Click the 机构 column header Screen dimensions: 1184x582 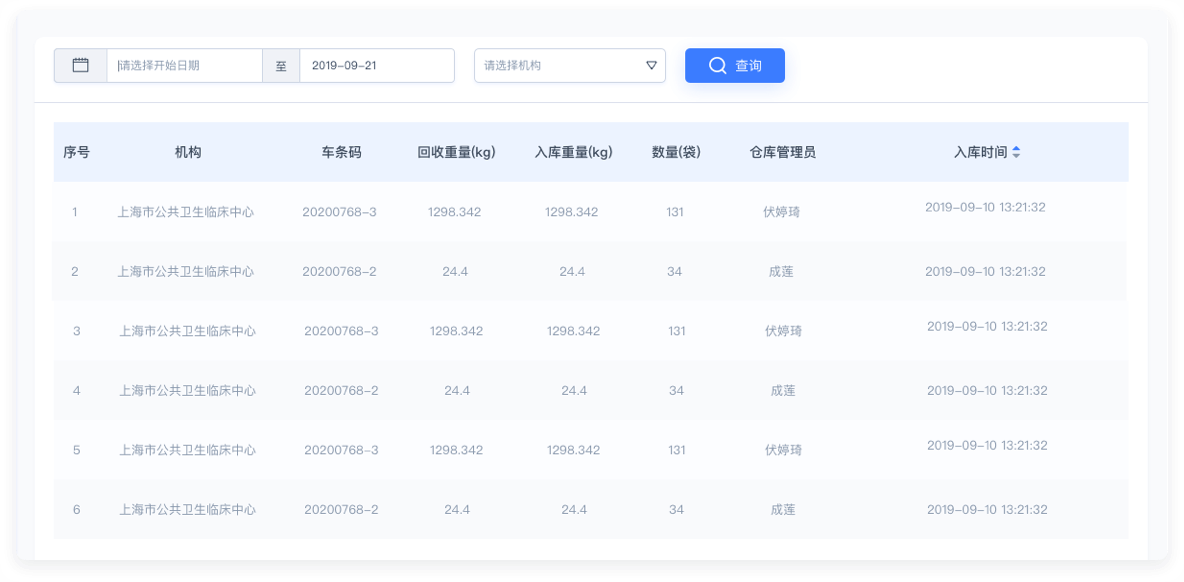(x=188, y=152)
